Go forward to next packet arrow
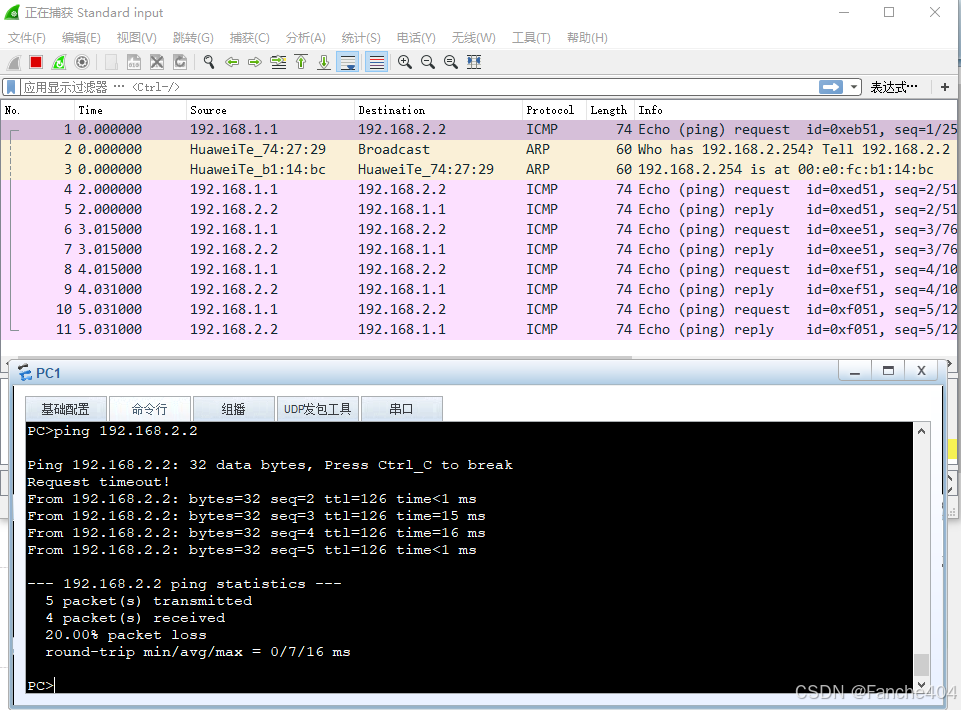Screen dimensions: 961x710 [255, 62]
